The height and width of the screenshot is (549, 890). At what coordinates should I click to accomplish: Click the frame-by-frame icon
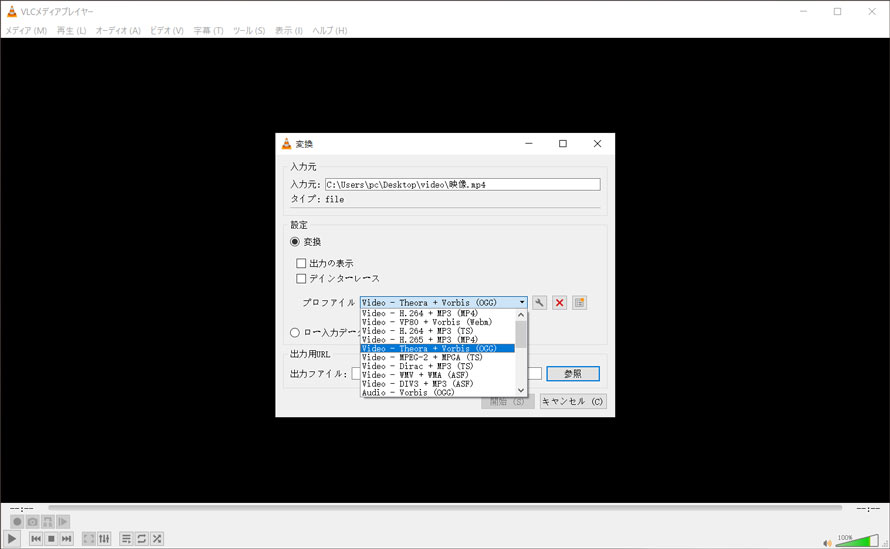63,521
